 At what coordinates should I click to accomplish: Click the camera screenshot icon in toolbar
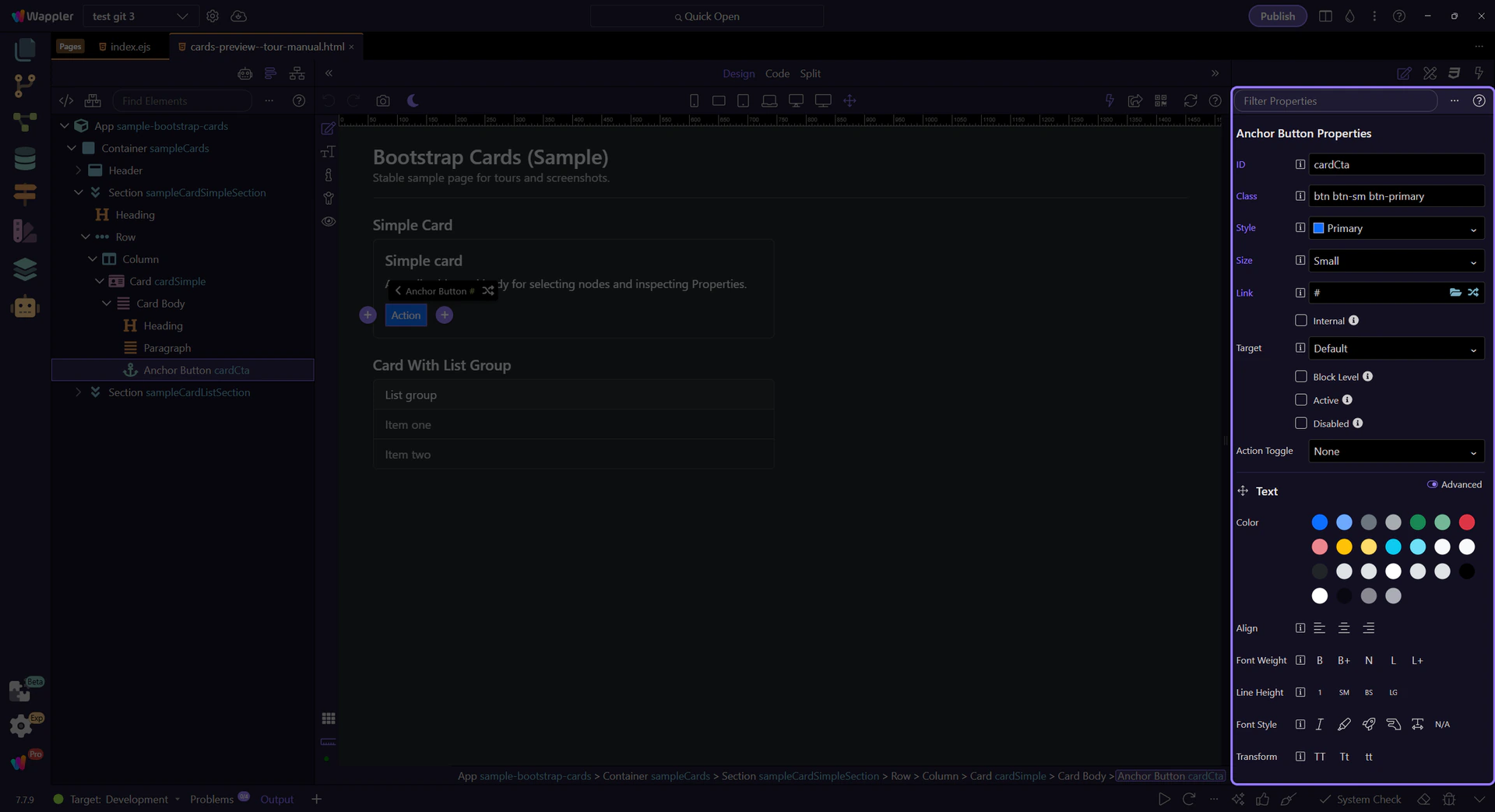point(382,101)
